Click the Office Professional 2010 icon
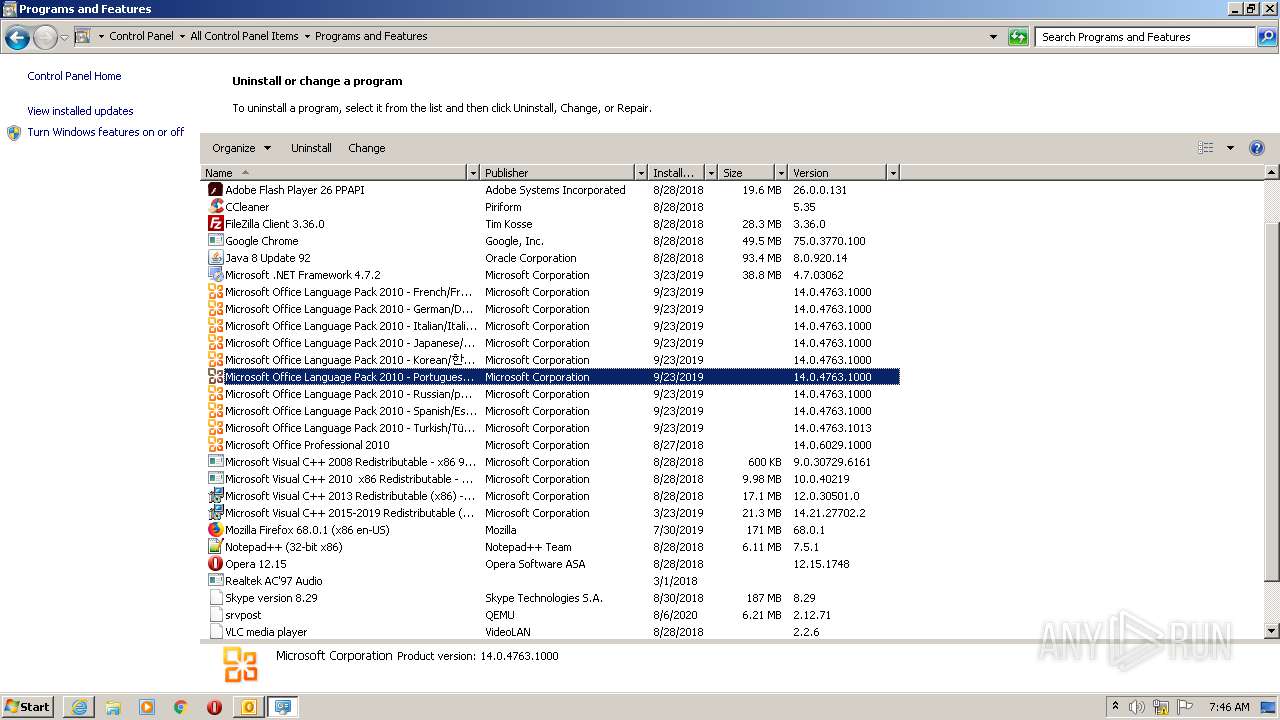The image size is (1280, 720). (x=215, y=445)
